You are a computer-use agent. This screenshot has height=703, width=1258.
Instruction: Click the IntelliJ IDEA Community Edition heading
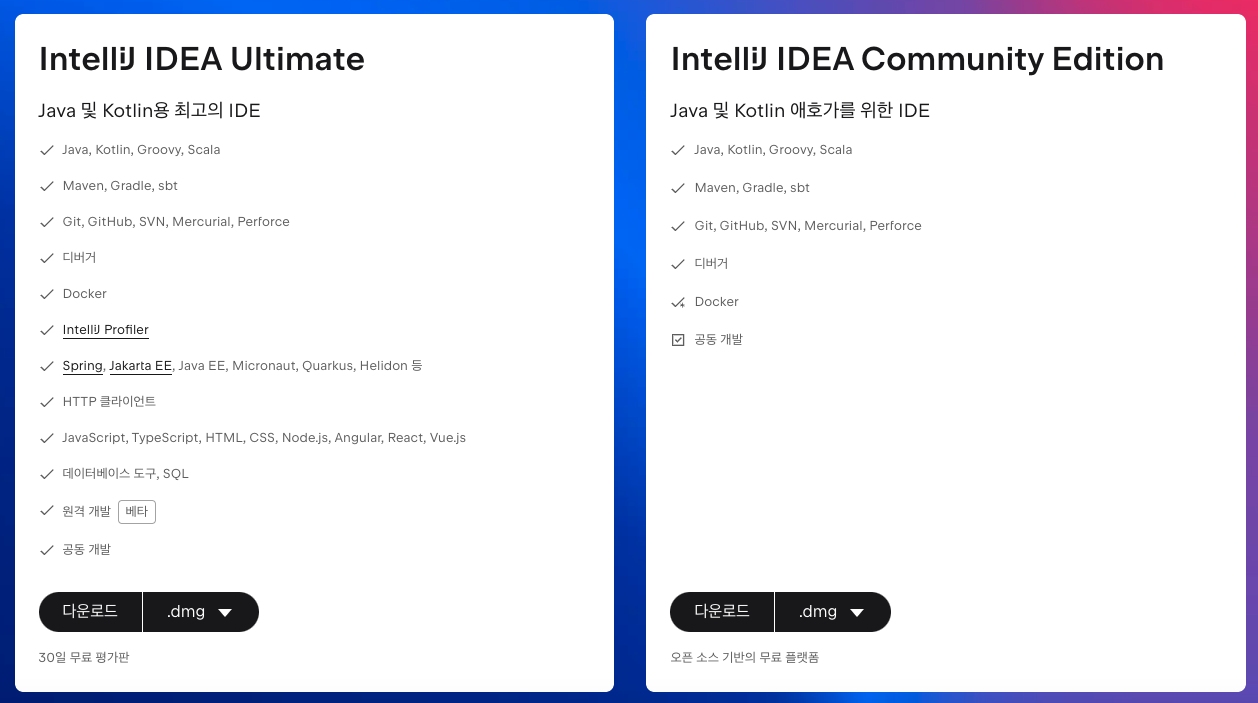(x=917, y=60)
